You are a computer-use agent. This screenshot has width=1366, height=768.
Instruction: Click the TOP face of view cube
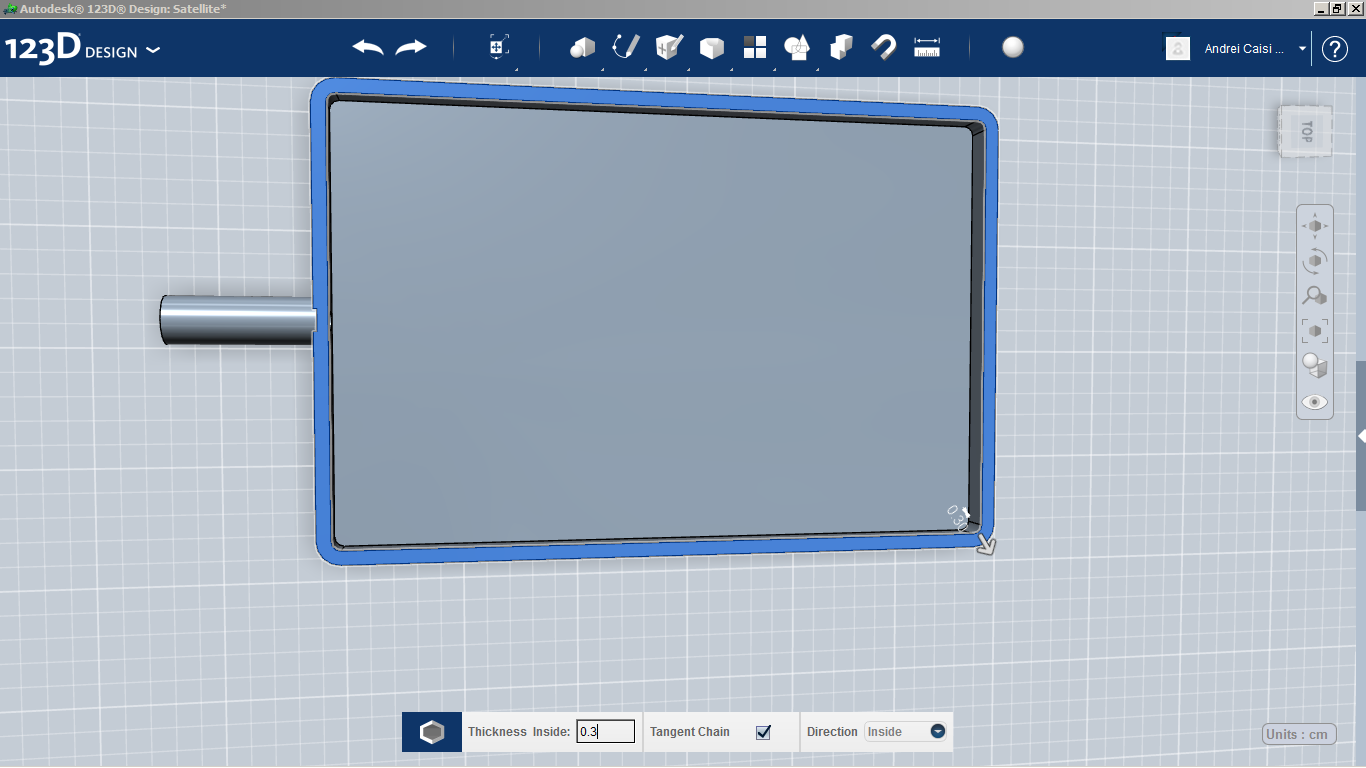pyautogui.click(x=1306, y=130)
